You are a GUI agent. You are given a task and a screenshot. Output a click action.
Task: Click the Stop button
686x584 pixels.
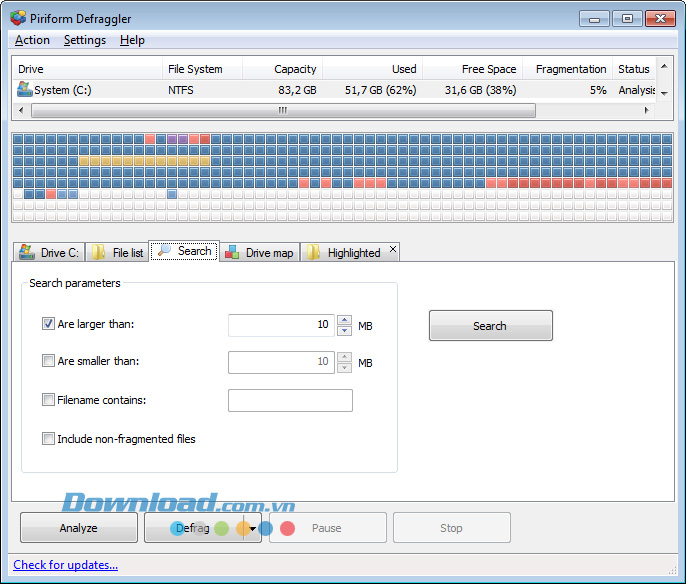pyautogui.click(x=452, y=528)
